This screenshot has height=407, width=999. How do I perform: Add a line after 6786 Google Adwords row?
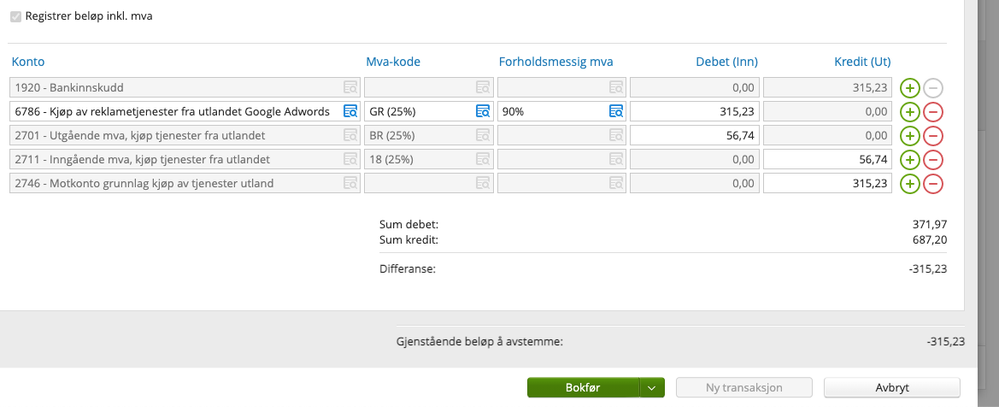point(910,112)
